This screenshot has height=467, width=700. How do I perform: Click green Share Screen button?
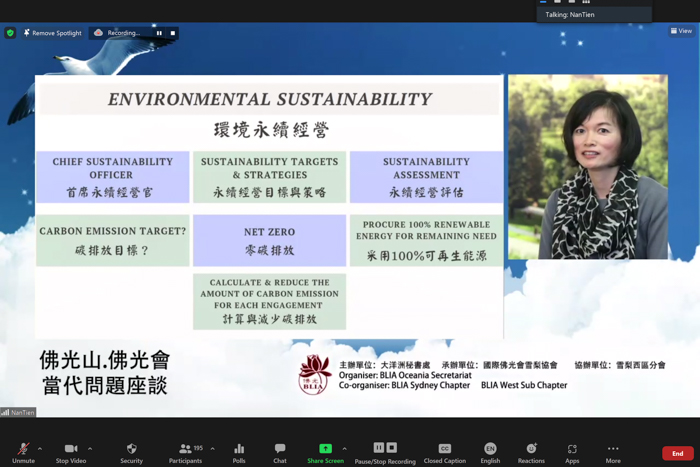point(325,453)
